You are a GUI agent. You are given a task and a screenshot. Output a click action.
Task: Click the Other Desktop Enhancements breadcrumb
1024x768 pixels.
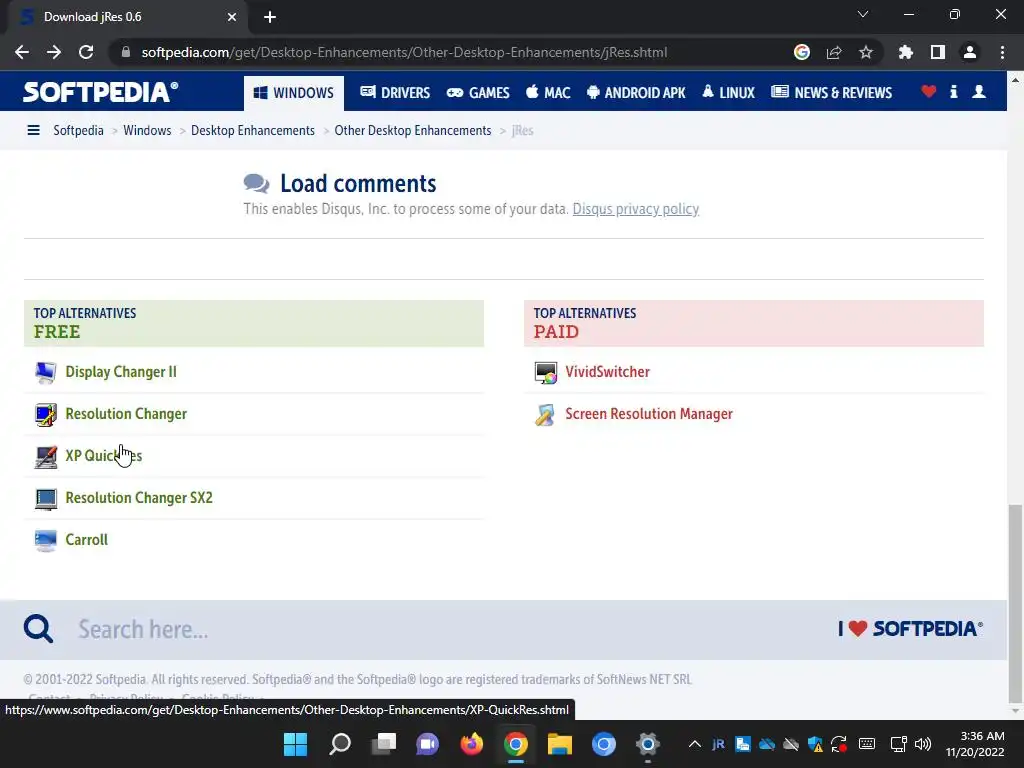pos(413,131)
